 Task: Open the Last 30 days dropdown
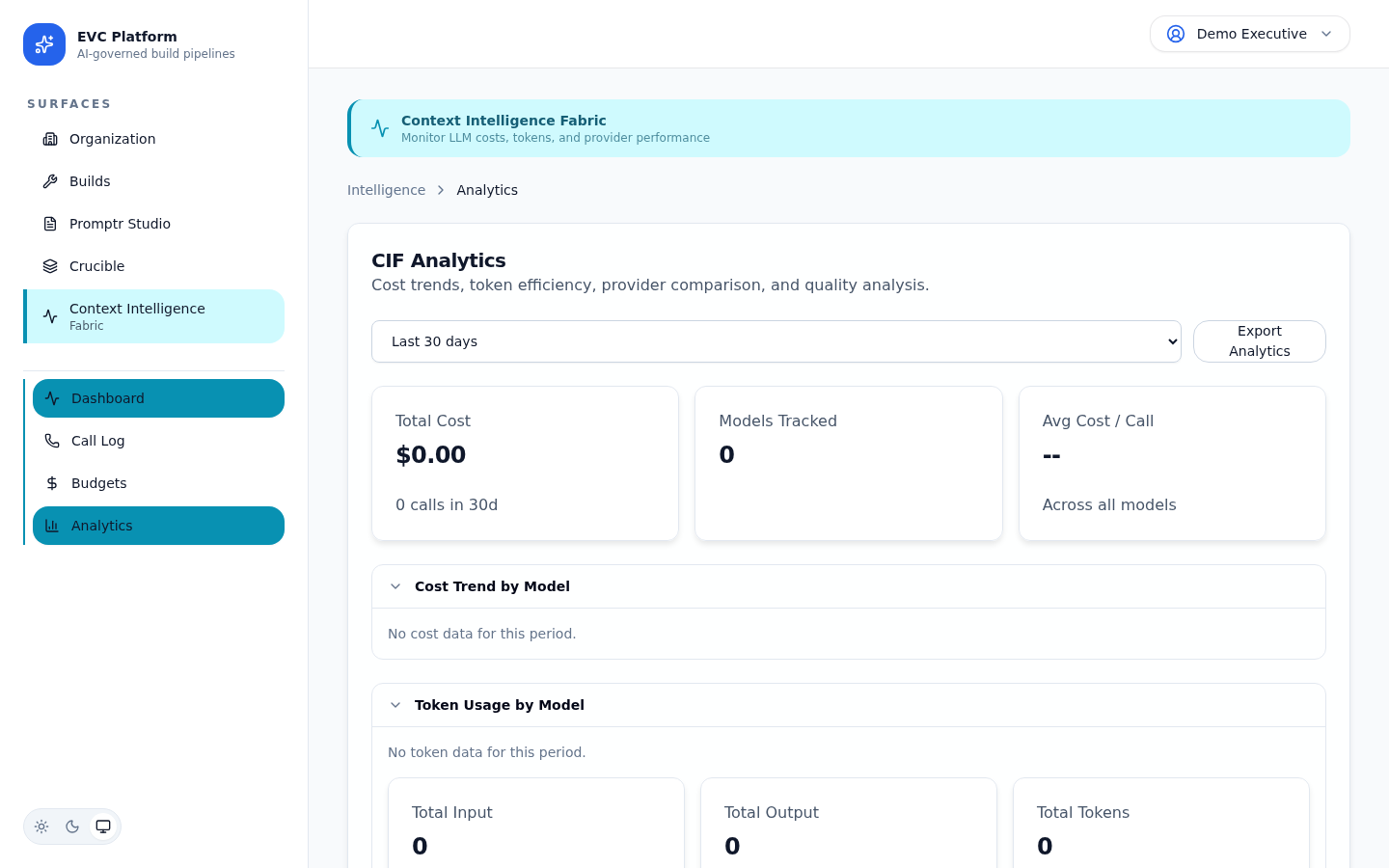(776, 341)
